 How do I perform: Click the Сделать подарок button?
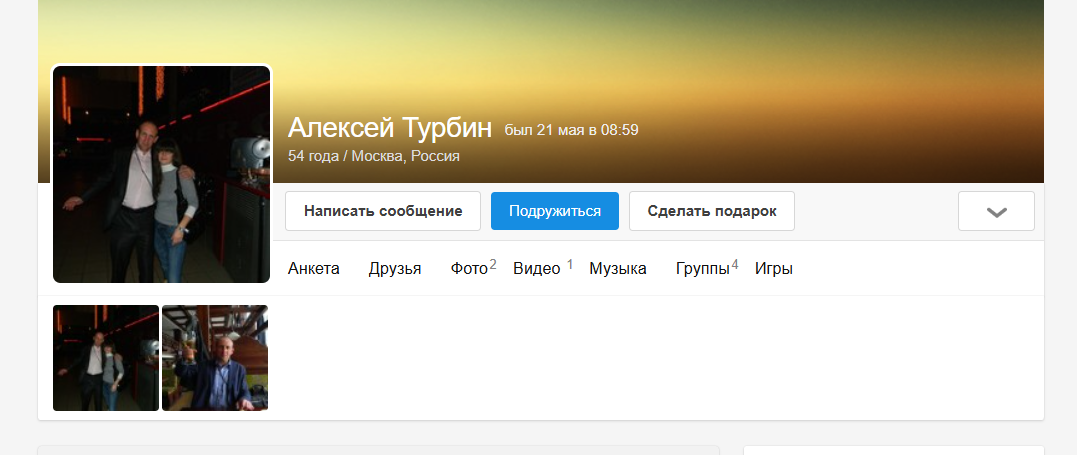point(712,211)
